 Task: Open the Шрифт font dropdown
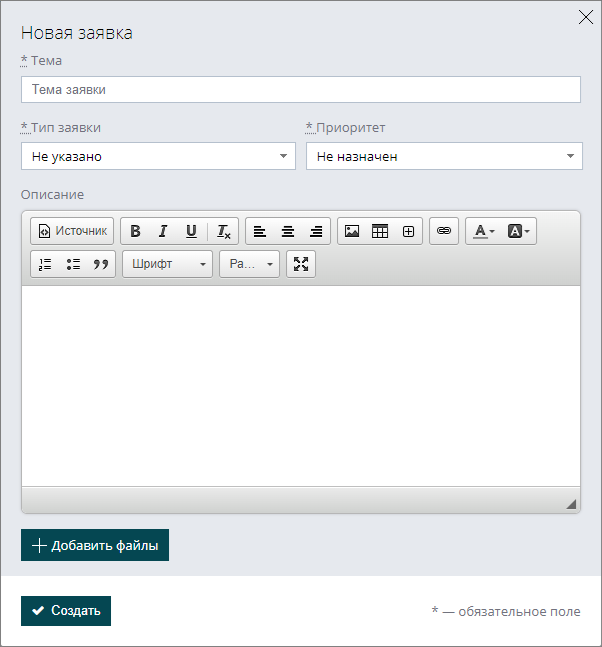pyautogui.click(x=168, y=264)
